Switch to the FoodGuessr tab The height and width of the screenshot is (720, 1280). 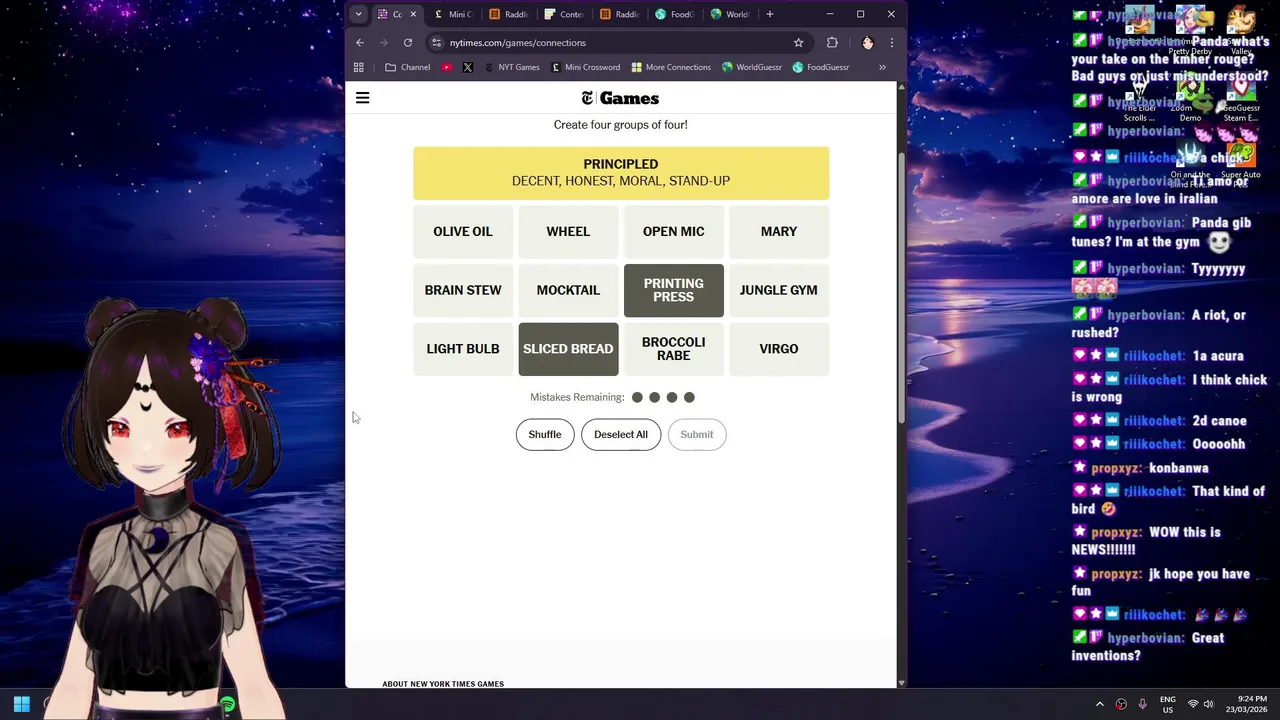click(675, 14)
